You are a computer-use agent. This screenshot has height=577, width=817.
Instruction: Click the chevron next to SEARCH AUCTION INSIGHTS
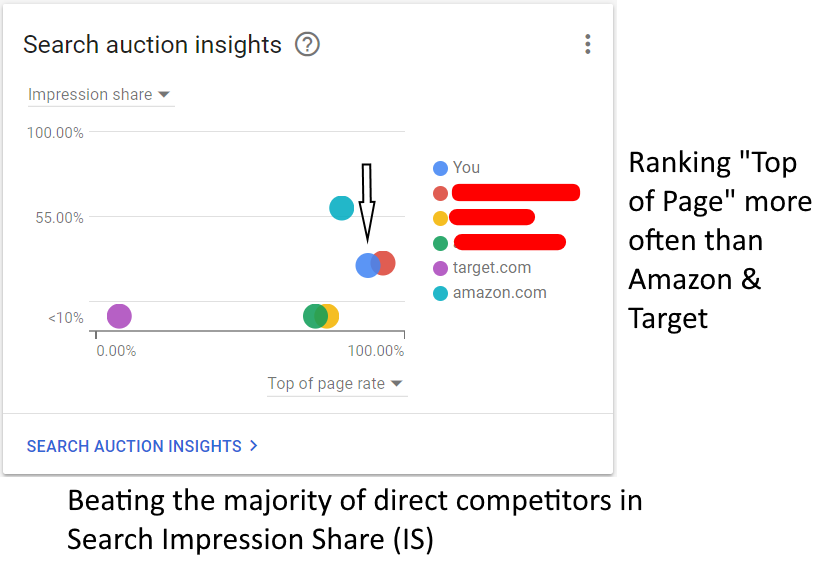tap(253, 446)
